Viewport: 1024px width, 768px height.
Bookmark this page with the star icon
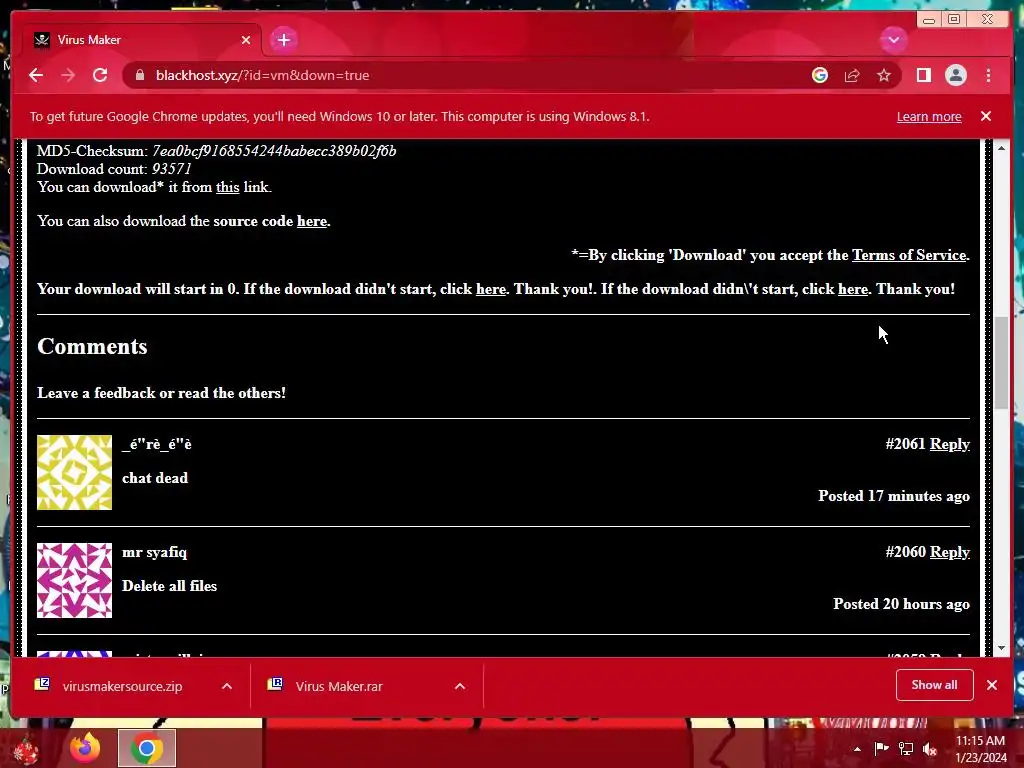pyautogui.click(x=884, y=75)
